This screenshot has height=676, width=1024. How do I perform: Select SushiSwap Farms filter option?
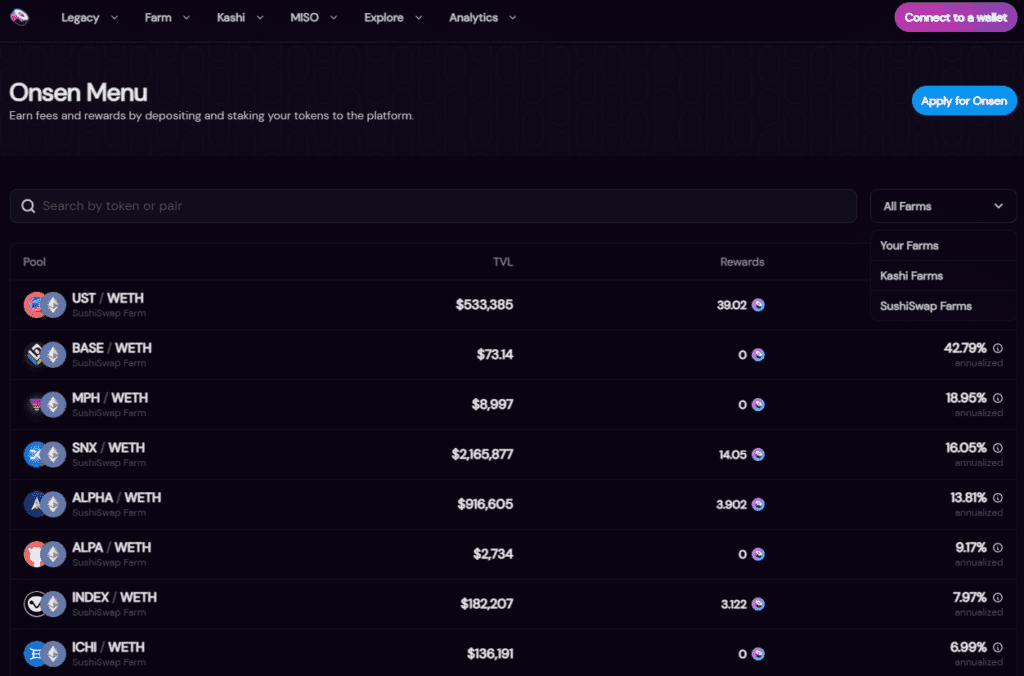(x=943, y=306)
